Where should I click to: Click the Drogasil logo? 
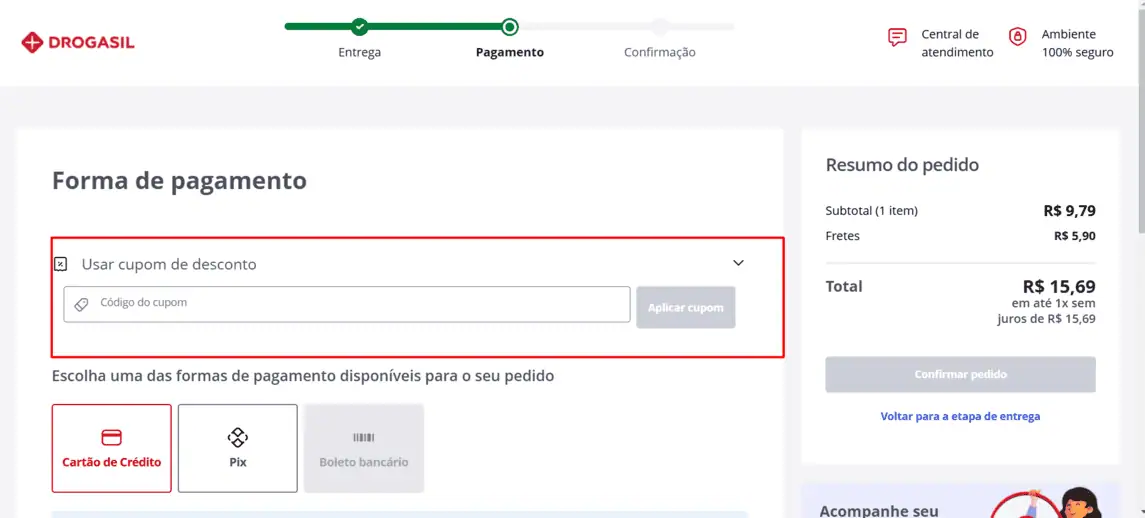[78, 42]
